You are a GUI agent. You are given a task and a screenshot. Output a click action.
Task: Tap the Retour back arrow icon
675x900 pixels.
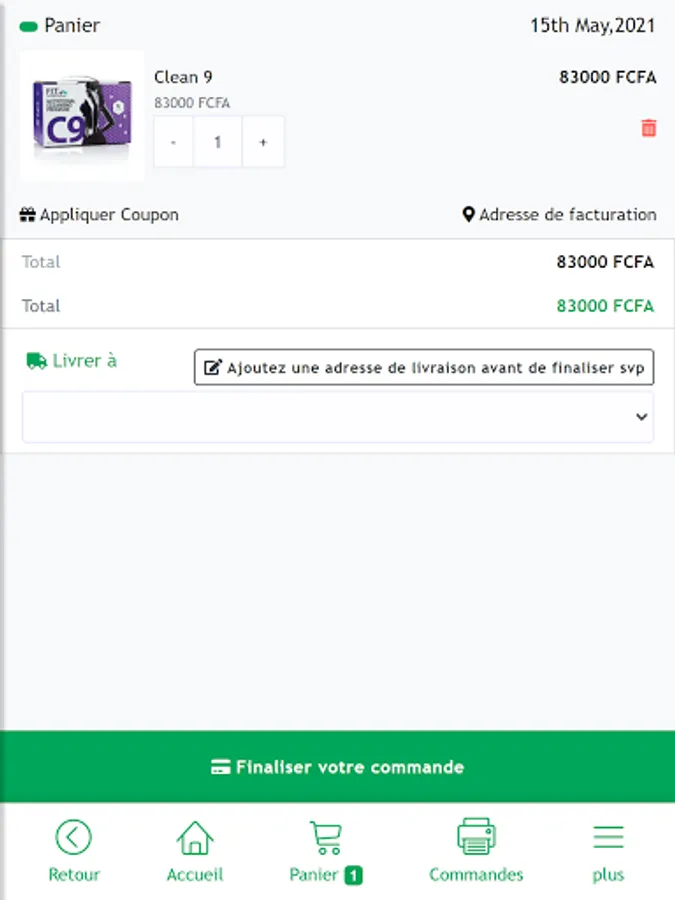(73, 837)
